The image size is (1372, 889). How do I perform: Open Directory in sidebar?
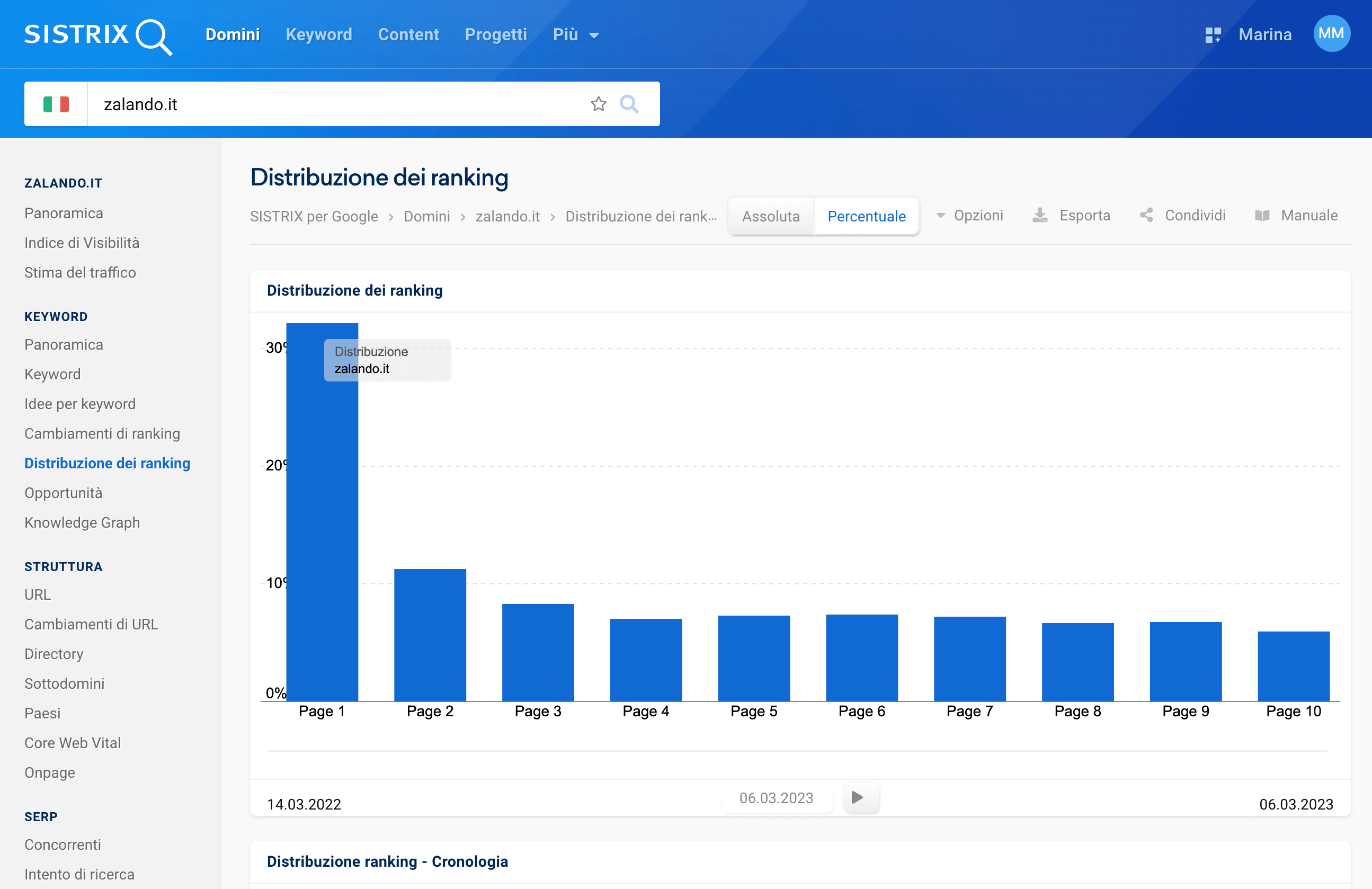coord(54,654)
